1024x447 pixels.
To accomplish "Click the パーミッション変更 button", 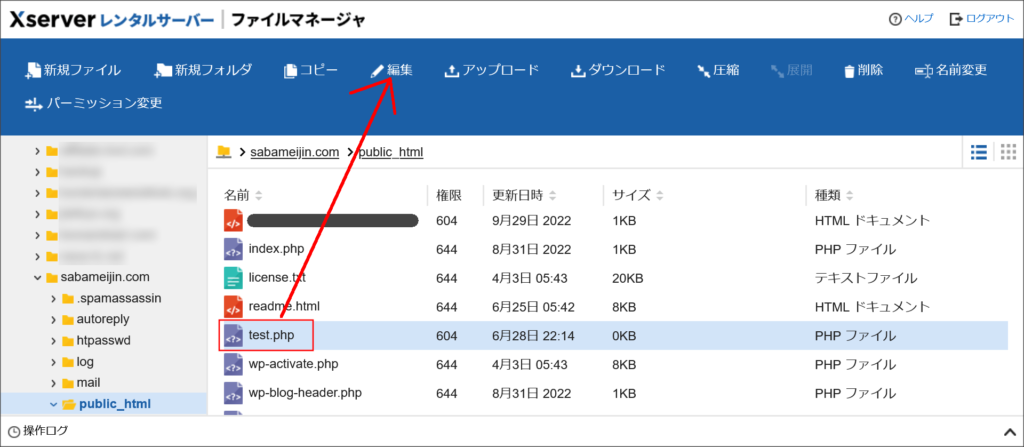I will click(x=93, y=103).
